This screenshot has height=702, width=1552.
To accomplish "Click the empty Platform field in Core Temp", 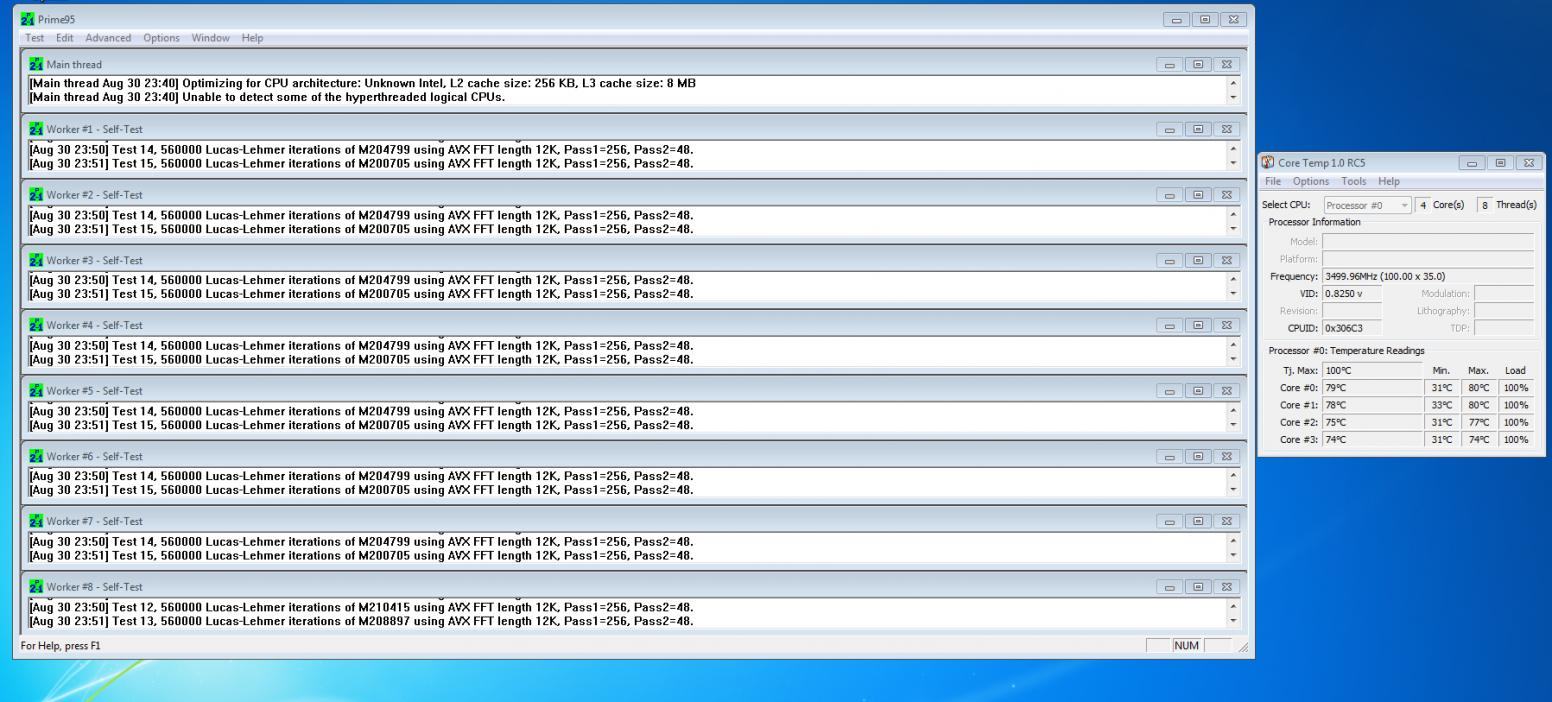I will tap(1427, 259).
